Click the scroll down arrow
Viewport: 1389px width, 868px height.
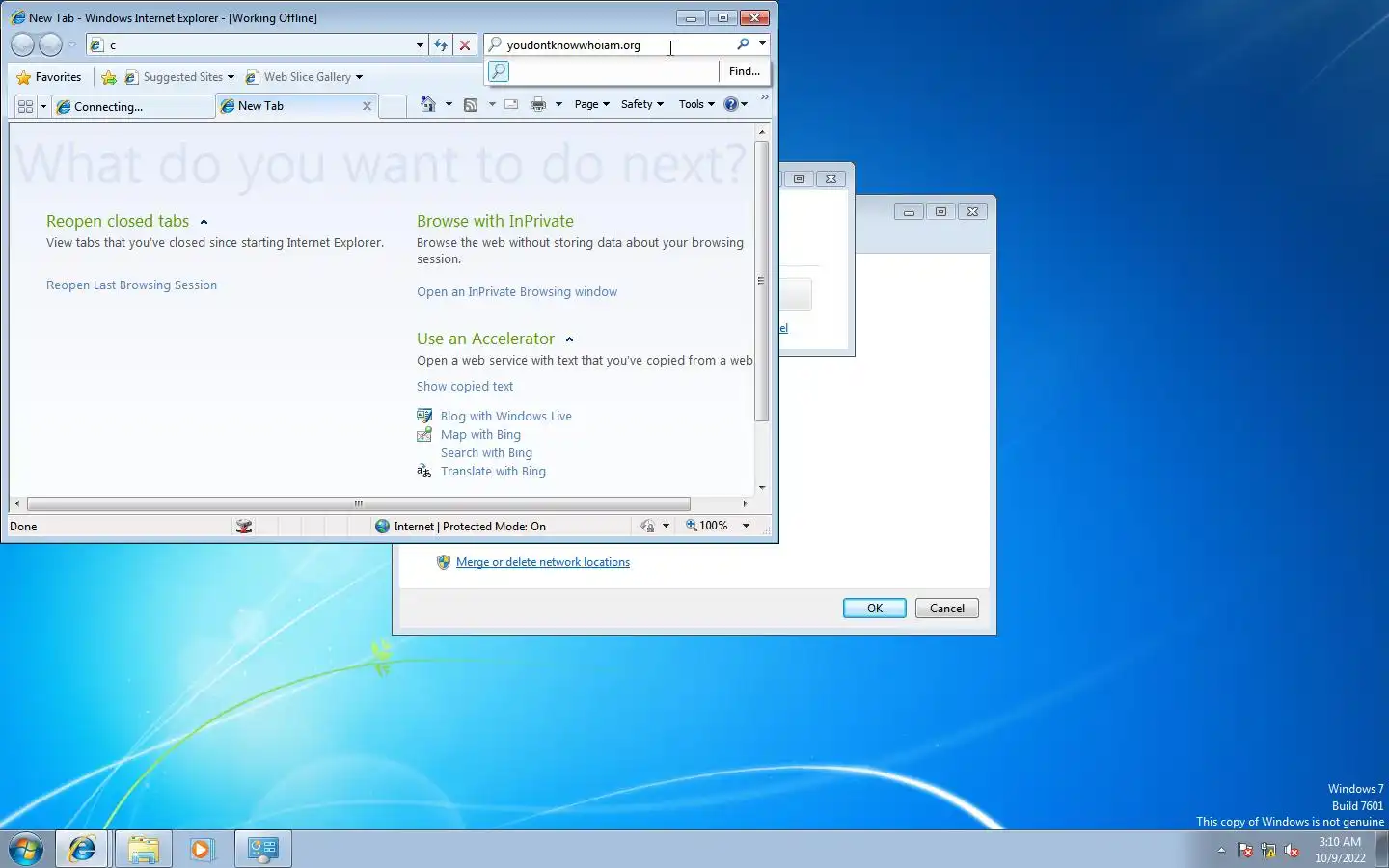pos(762,488)
